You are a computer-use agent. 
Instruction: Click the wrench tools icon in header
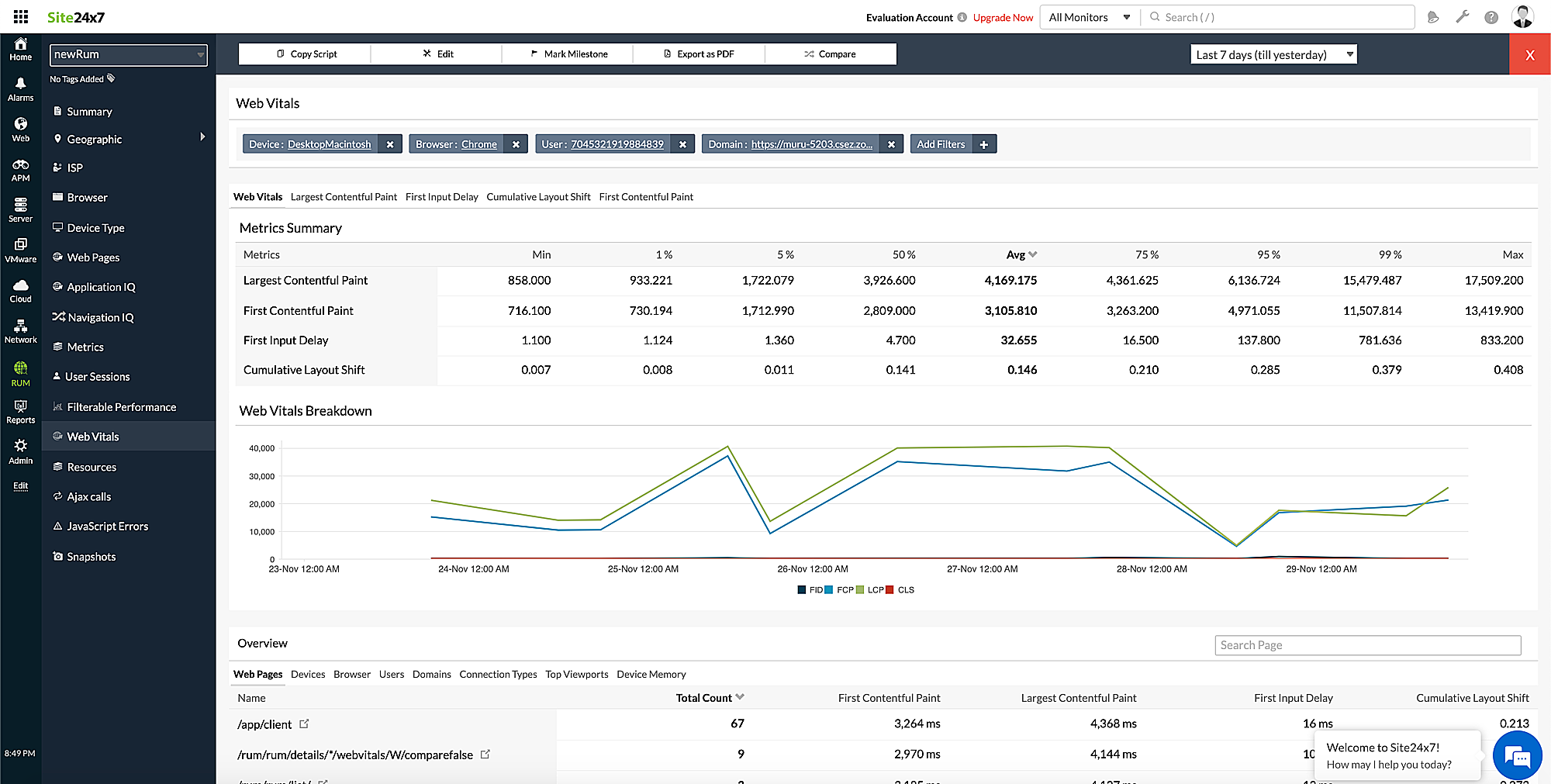pos(1463,17)
